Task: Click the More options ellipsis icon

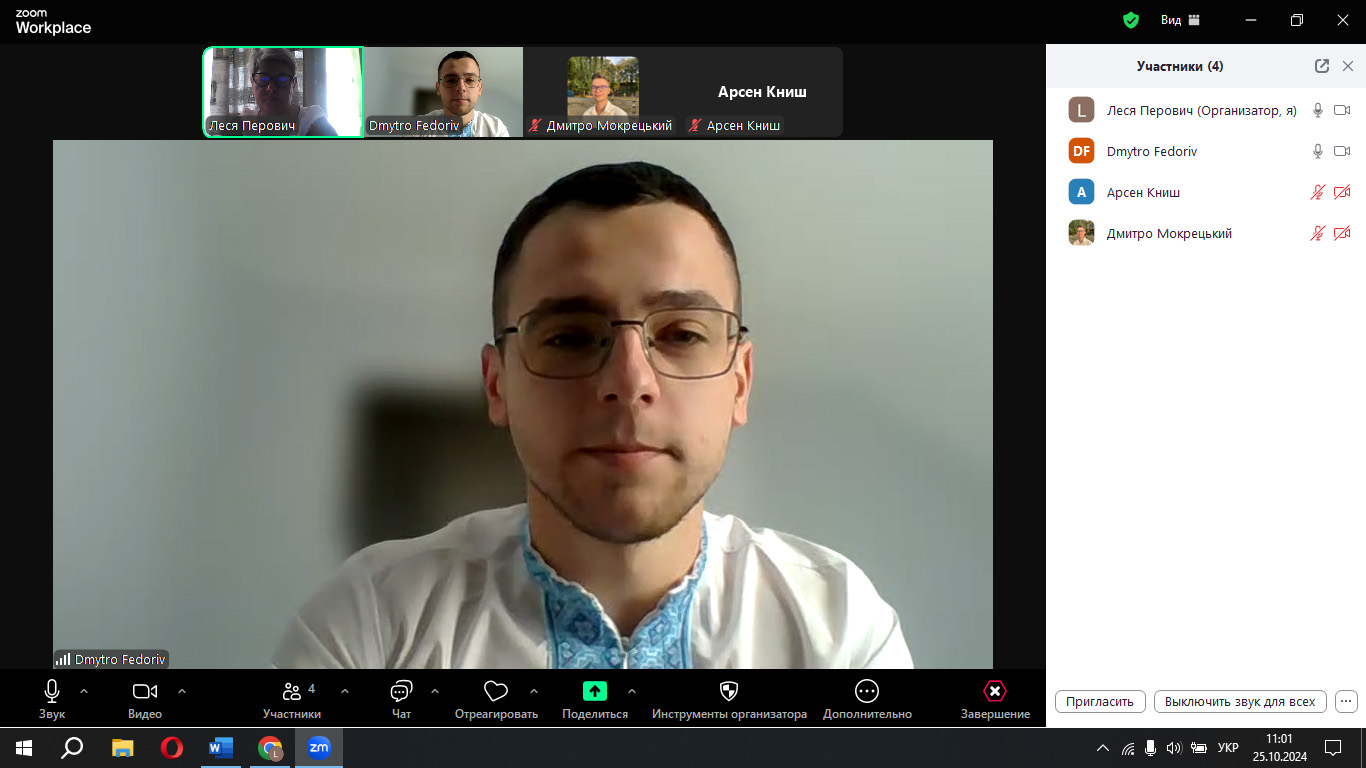Action: (867, 691)
